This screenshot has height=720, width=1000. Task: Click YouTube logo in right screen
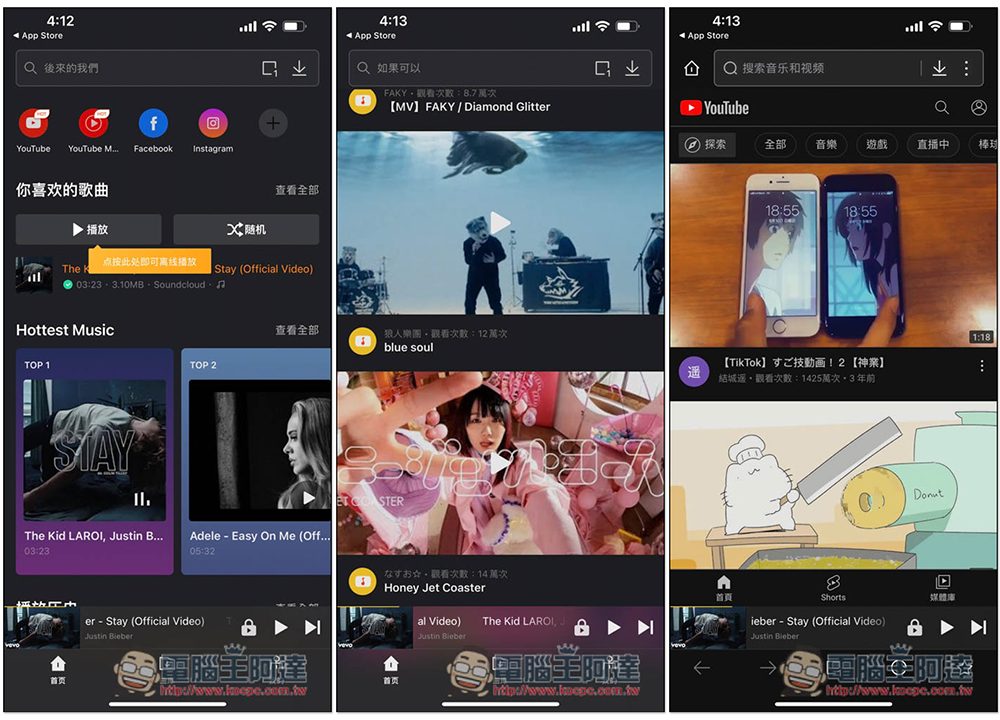point(714,107)
